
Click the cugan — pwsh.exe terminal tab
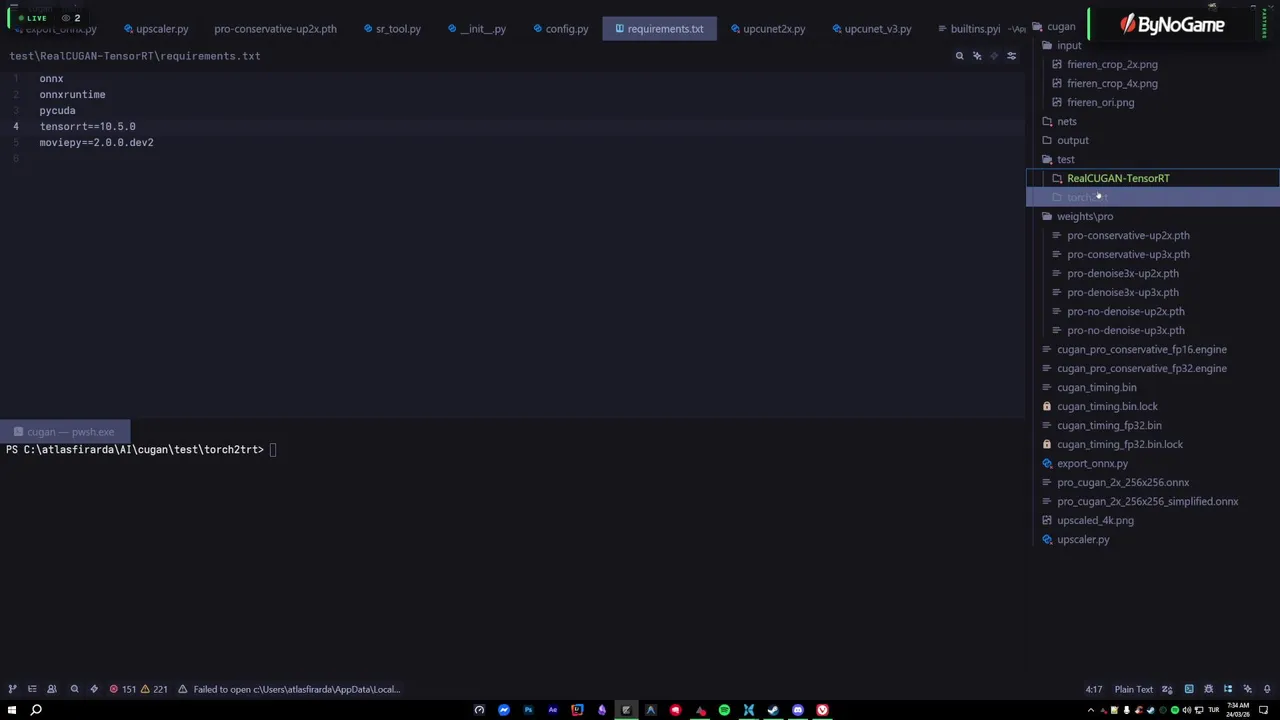[64, 432]
